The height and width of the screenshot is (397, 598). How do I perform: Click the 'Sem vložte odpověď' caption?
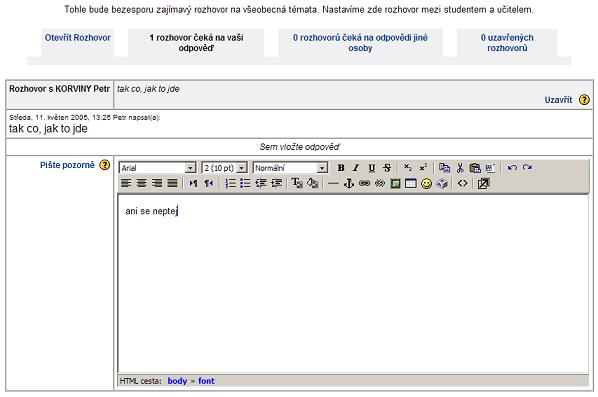point(299,147)
